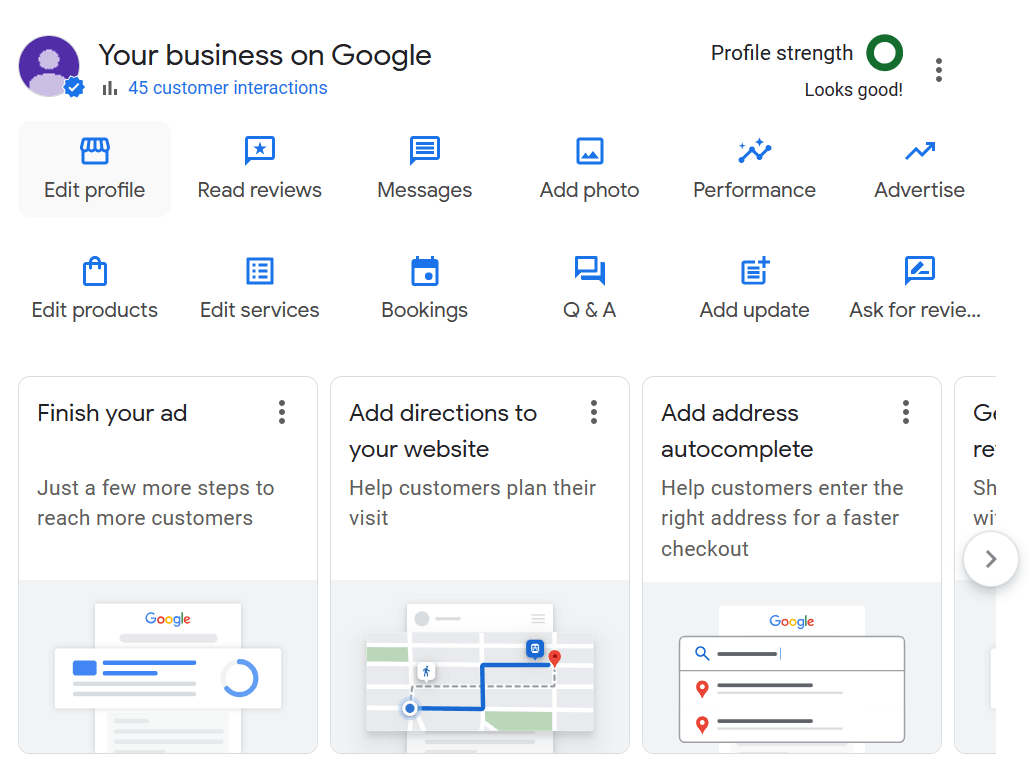Click the blue verified badge on avatar
The height and width of the screenshot is (767, 1035).
tap(74, 87)
